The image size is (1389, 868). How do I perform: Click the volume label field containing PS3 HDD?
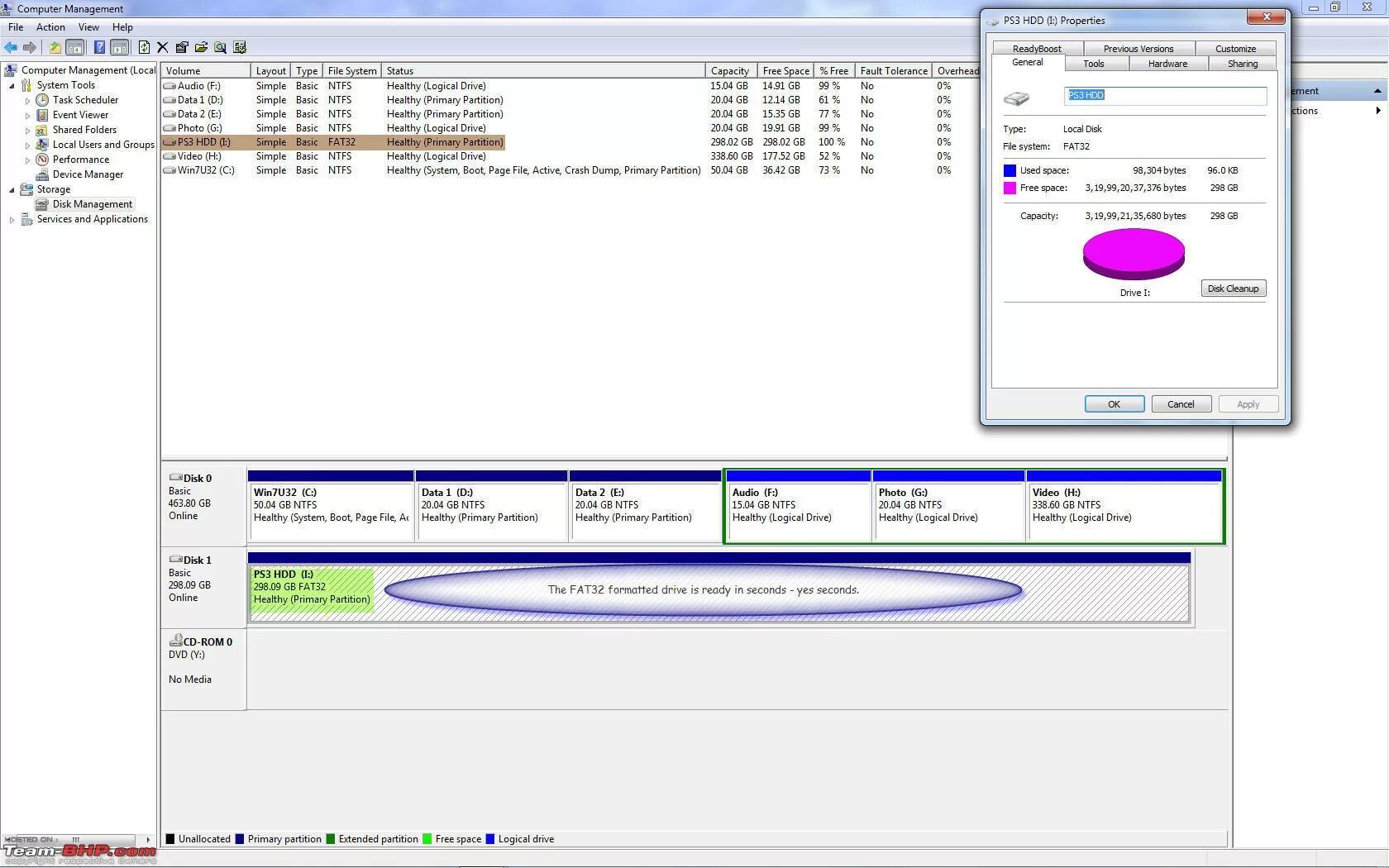[x=1165, y=96]
